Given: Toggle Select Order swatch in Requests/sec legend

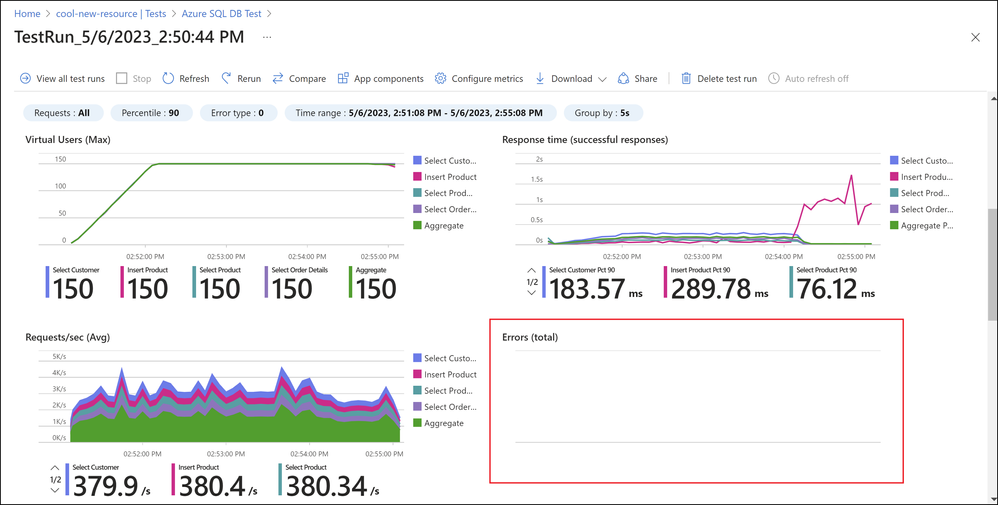Looking at the screenshot, I should click(418, 407).
